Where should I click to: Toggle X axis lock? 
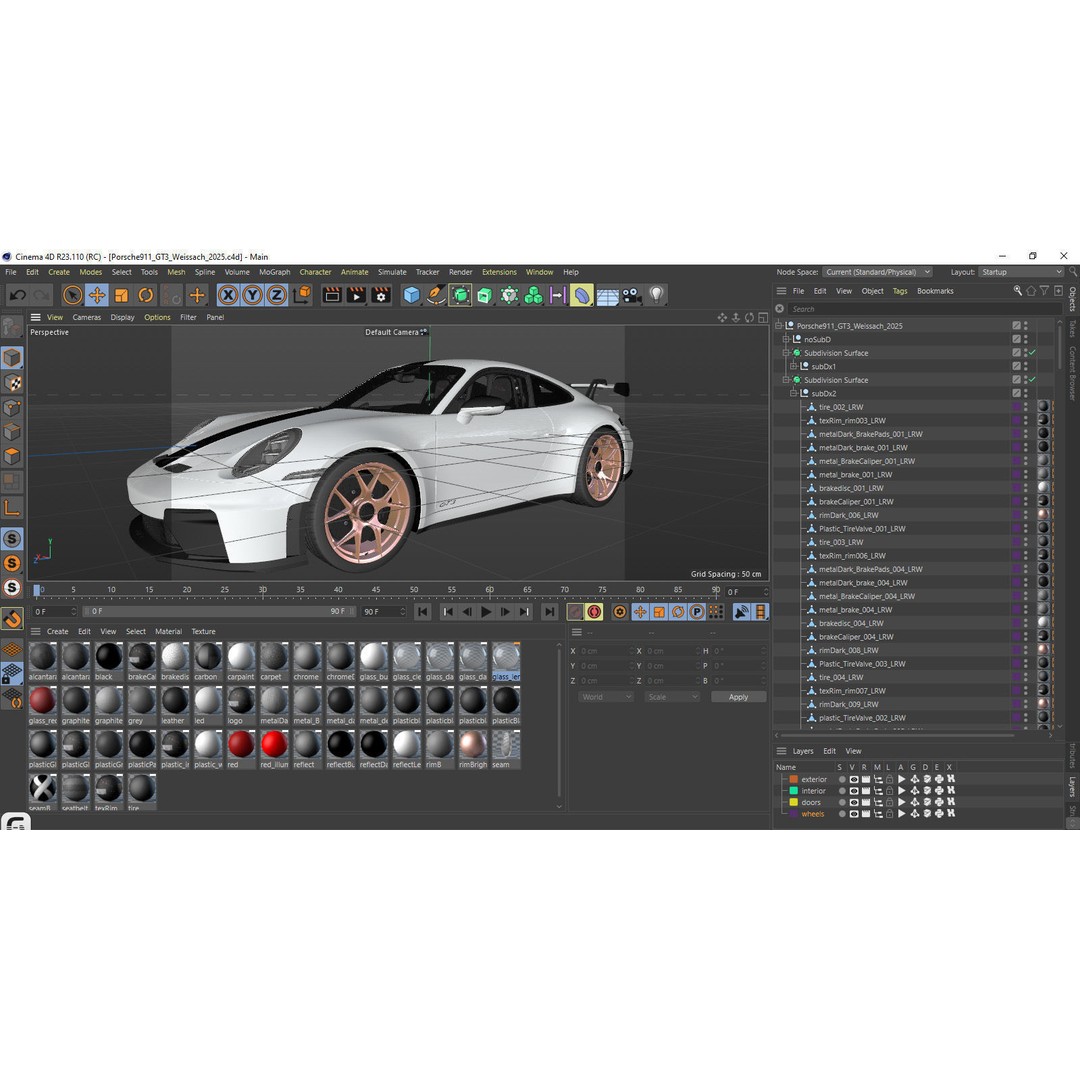pos(228,295)
